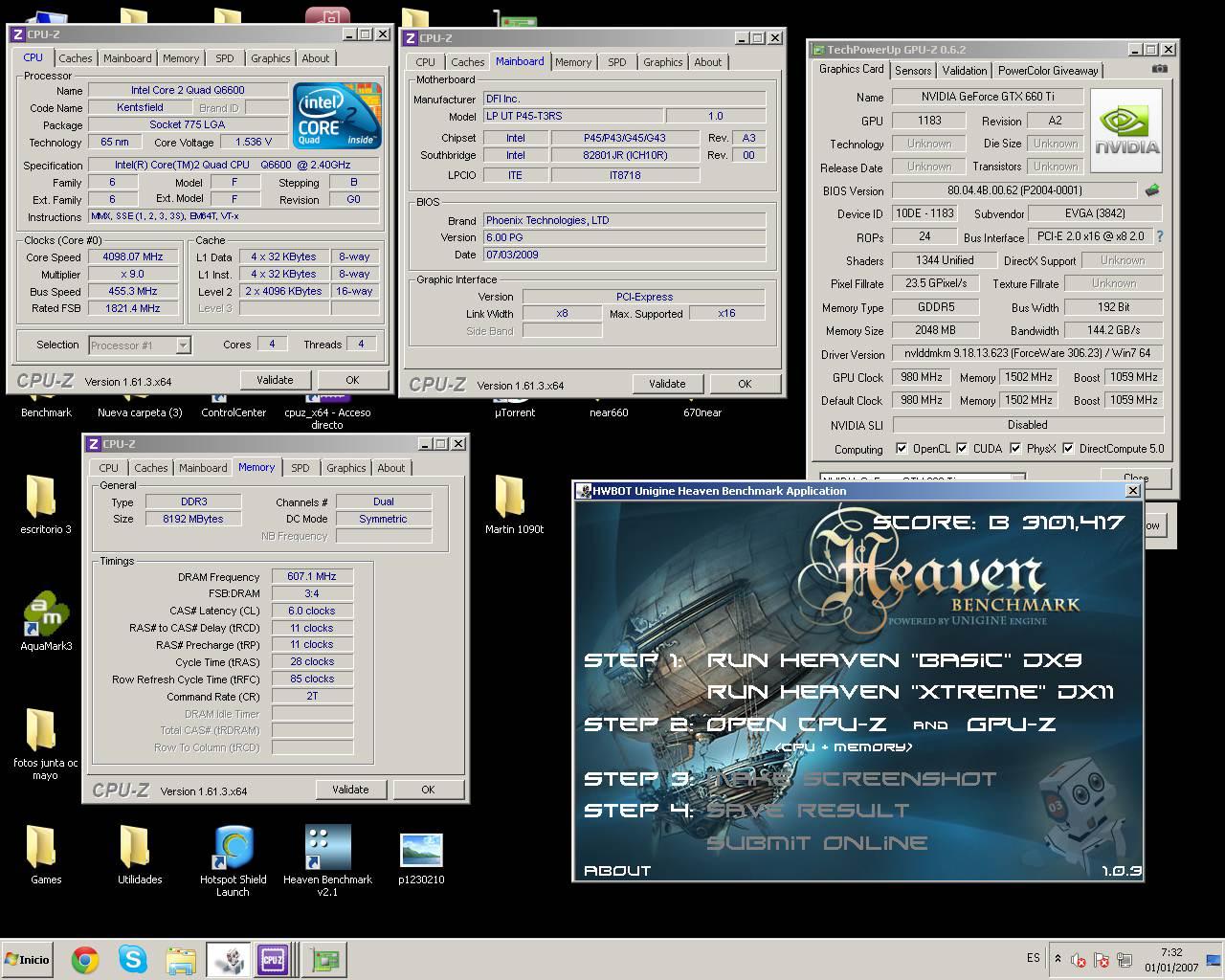Screen dimensions: 1225x980
Task: Open Windows Explorer folder icon on taskbar
Action: click(x=181, y=959)
